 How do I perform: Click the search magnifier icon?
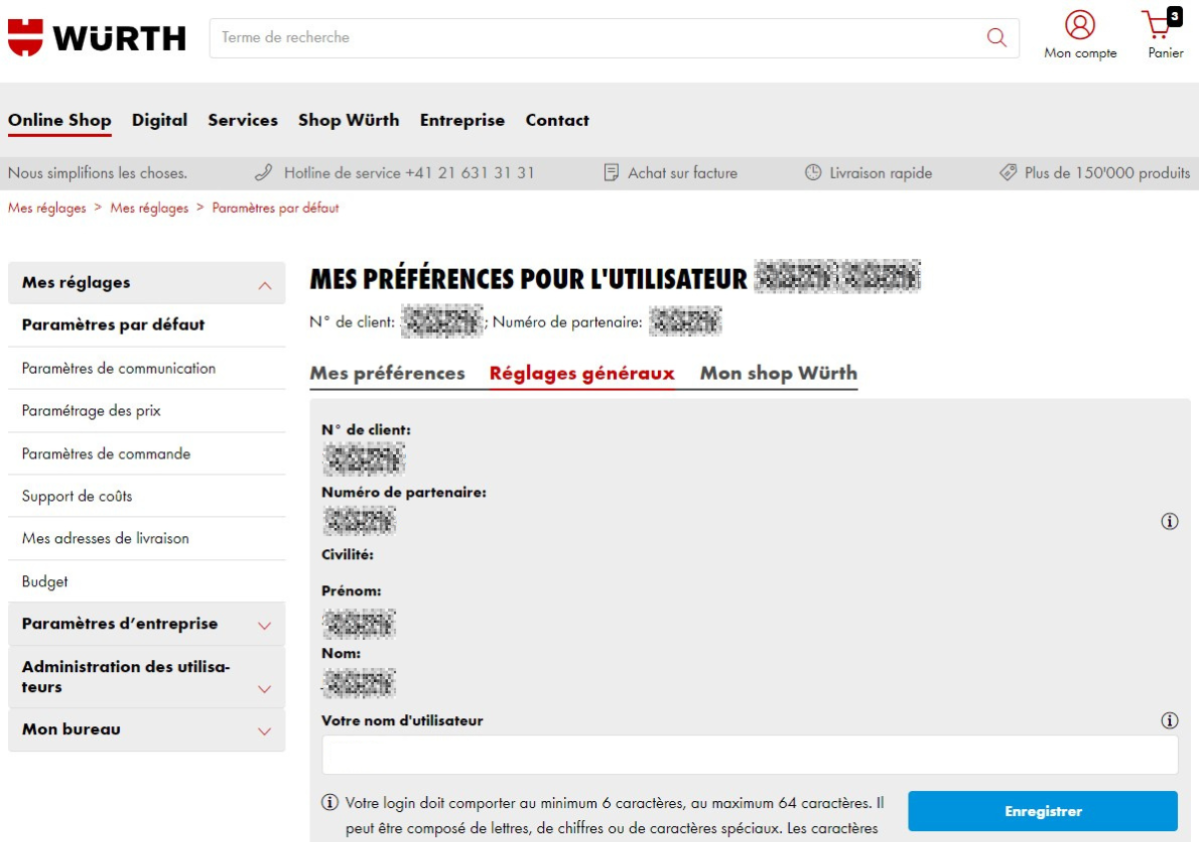click(x=996, y=37)
